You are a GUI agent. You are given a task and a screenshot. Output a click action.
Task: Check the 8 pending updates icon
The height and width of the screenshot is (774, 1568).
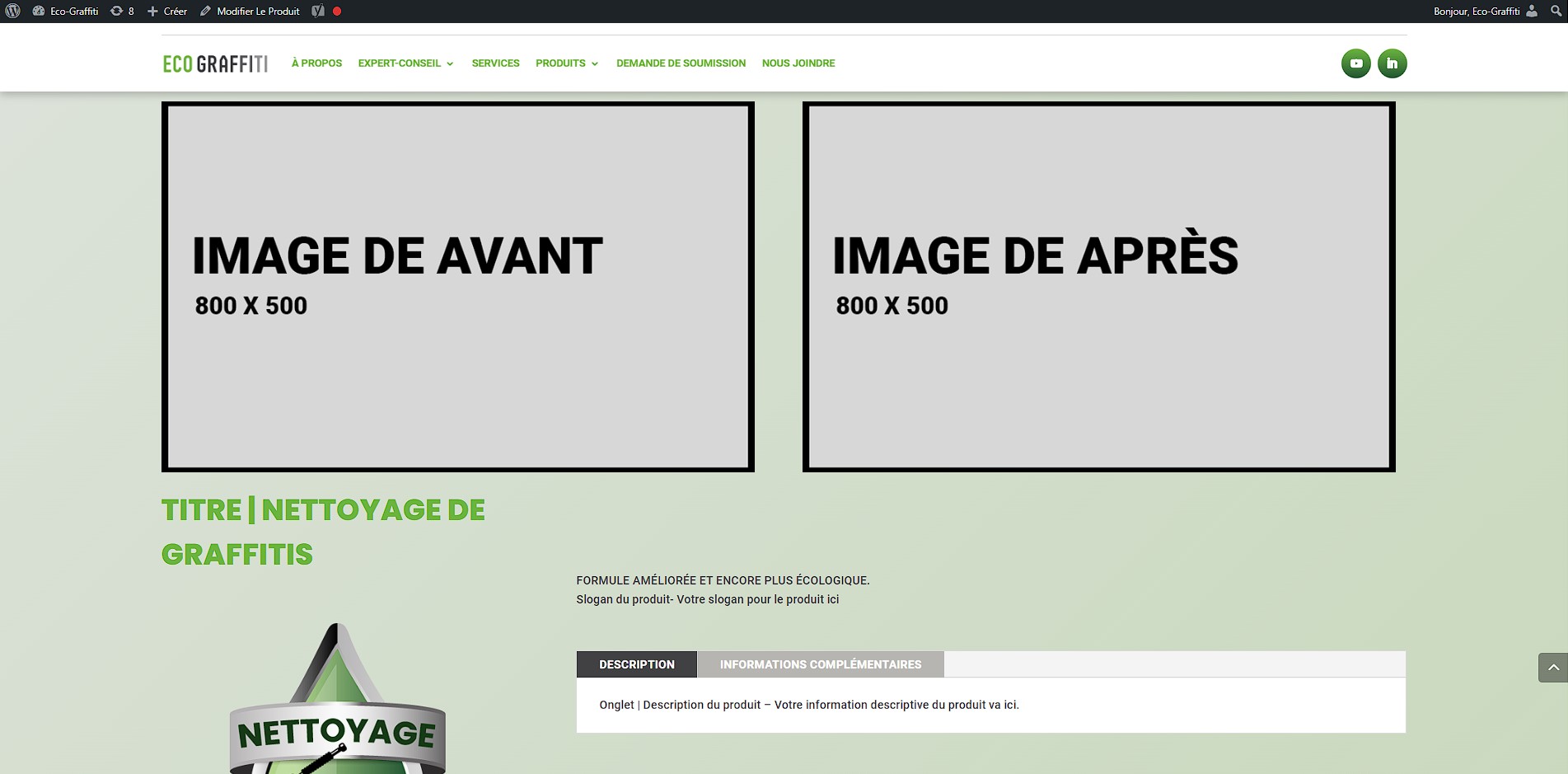coord(116,12)
